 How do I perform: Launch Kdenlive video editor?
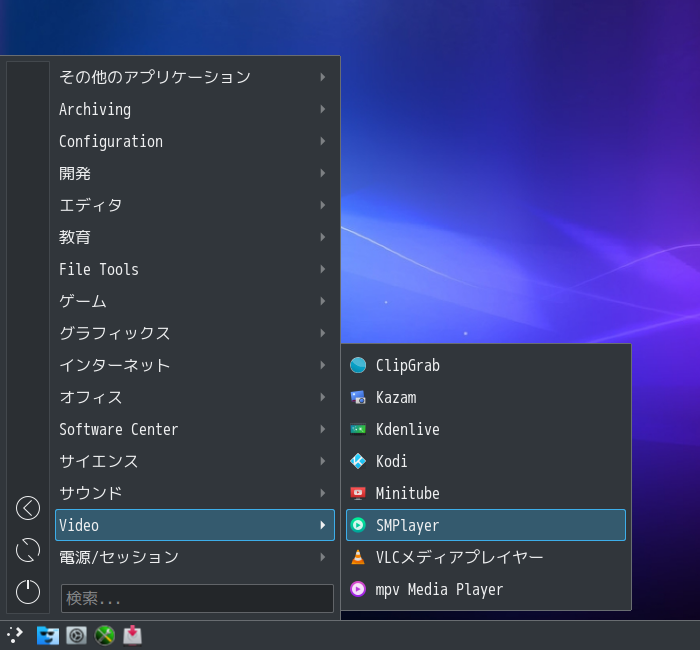[x=486, y=429]
